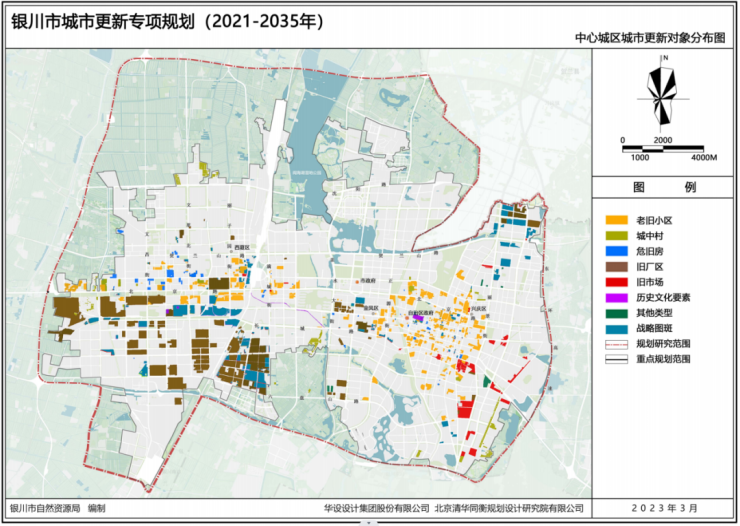Click the legend label 历史文化要素

[663, 298]
